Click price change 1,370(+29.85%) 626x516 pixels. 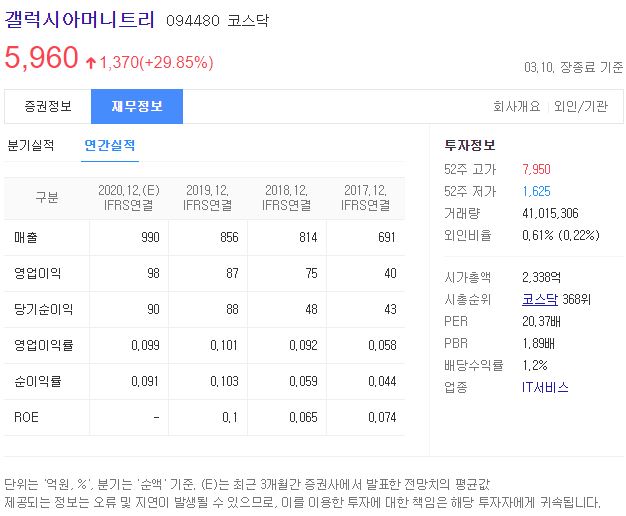pyautogui.click(x=156, y=63)
